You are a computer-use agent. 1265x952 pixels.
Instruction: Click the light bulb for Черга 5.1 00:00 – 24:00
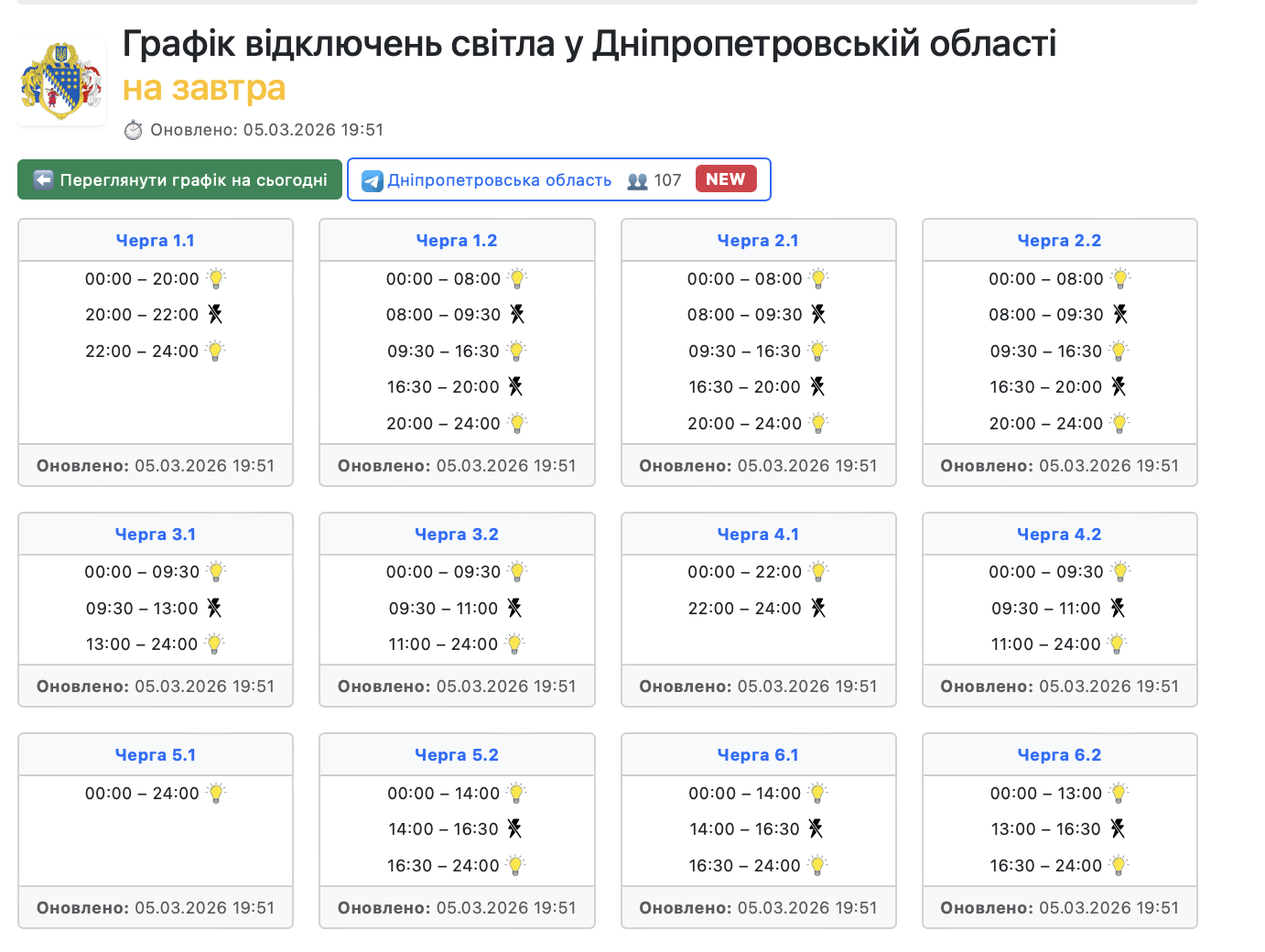click(x=216, y=793)
